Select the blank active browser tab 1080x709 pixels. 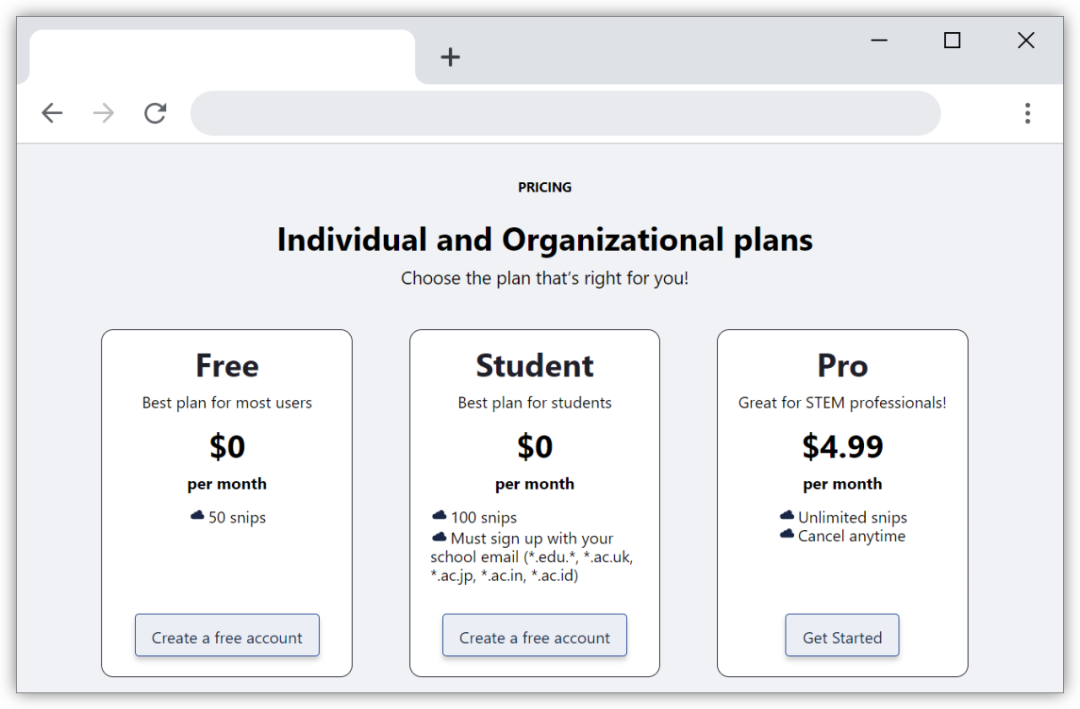click(x=222, y=56)
